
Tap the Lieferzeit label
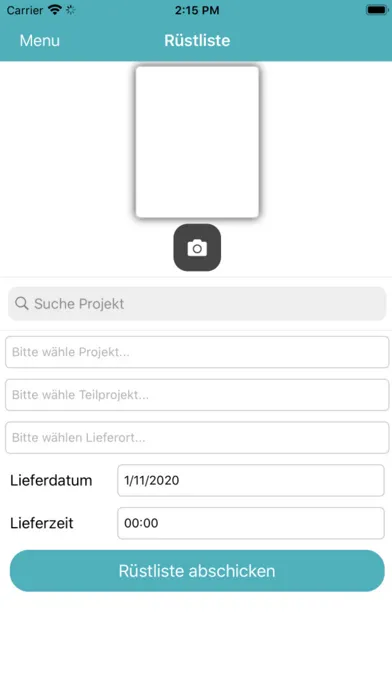click(42, 523)
